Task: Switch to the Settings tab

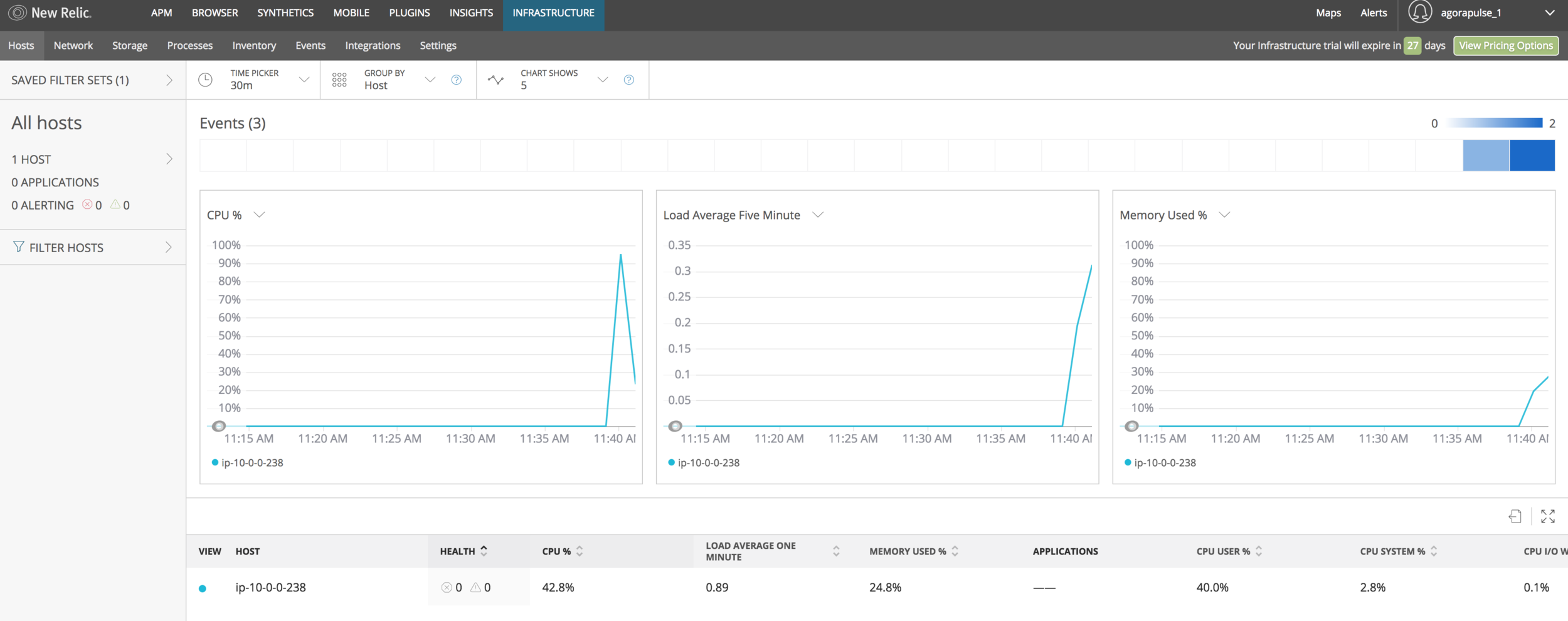Action: point(438,45)
